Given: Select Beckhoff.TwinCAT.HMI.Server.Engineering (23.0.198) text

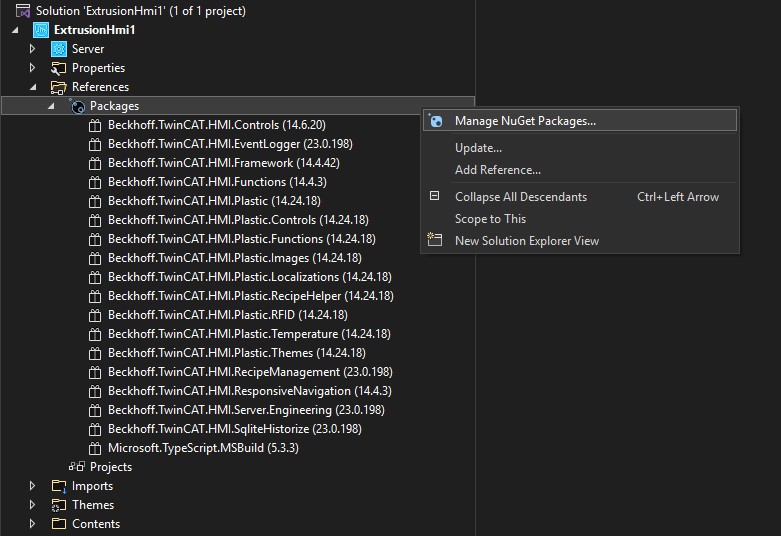Looking at the screenshot, I should [x=246, y=410].
